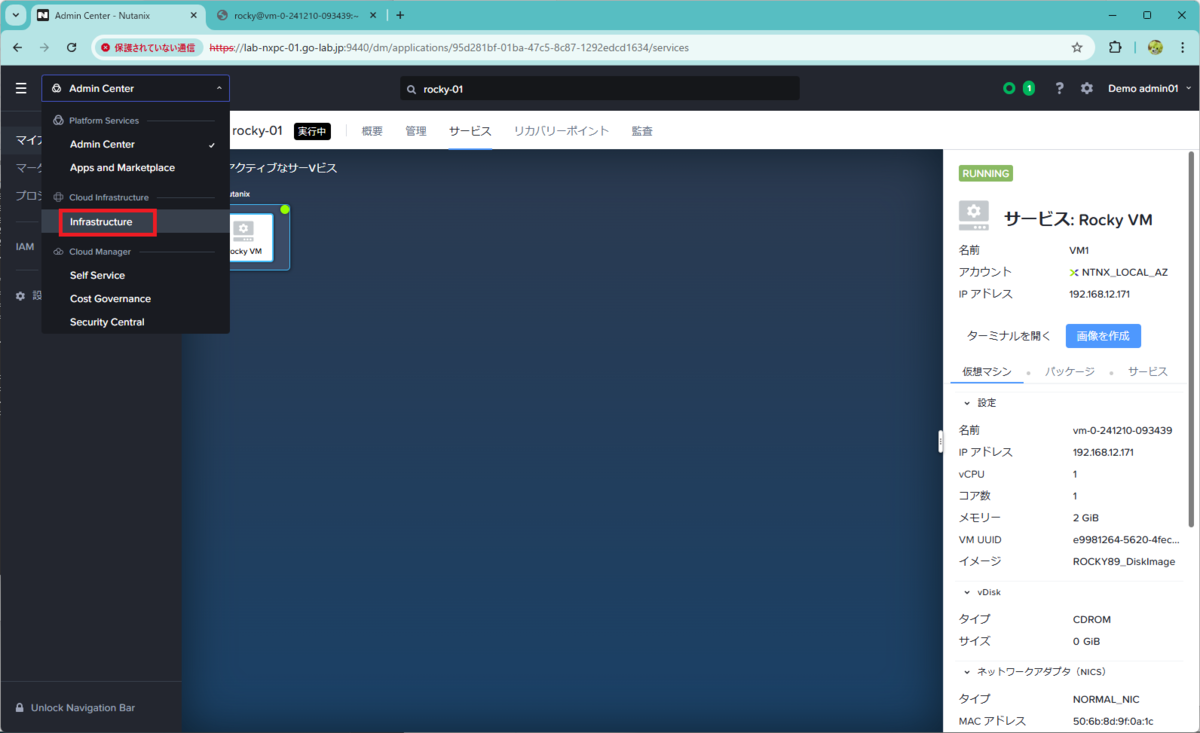Click the VM UUID value e9981264-5620-4fec
The image size is (1200, 733).
(x=1125, y=539)
